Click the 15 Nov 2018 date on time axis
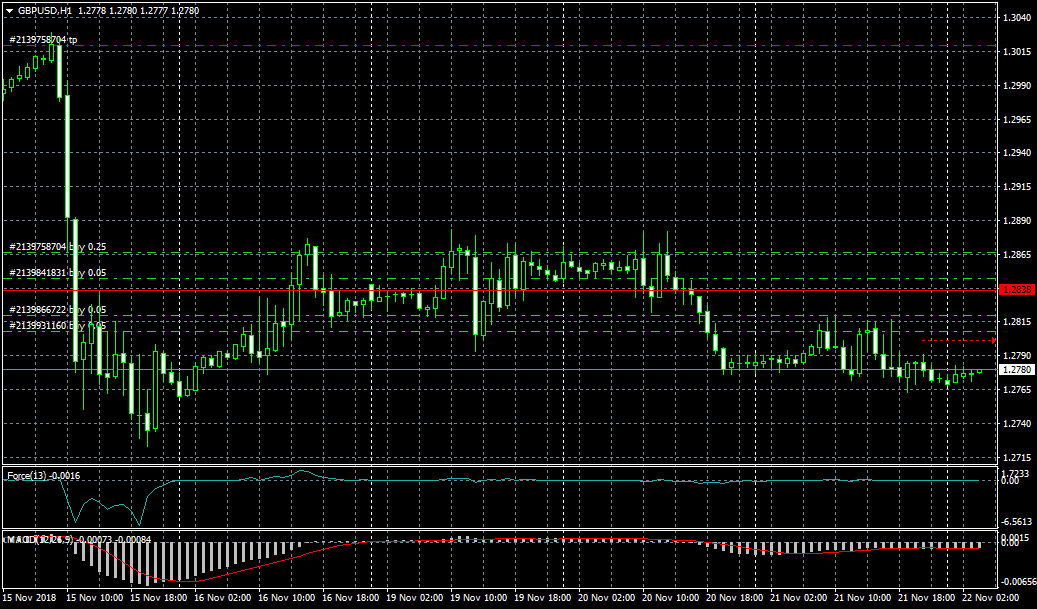The image size is (1037, 609). [x=32, y=597]
